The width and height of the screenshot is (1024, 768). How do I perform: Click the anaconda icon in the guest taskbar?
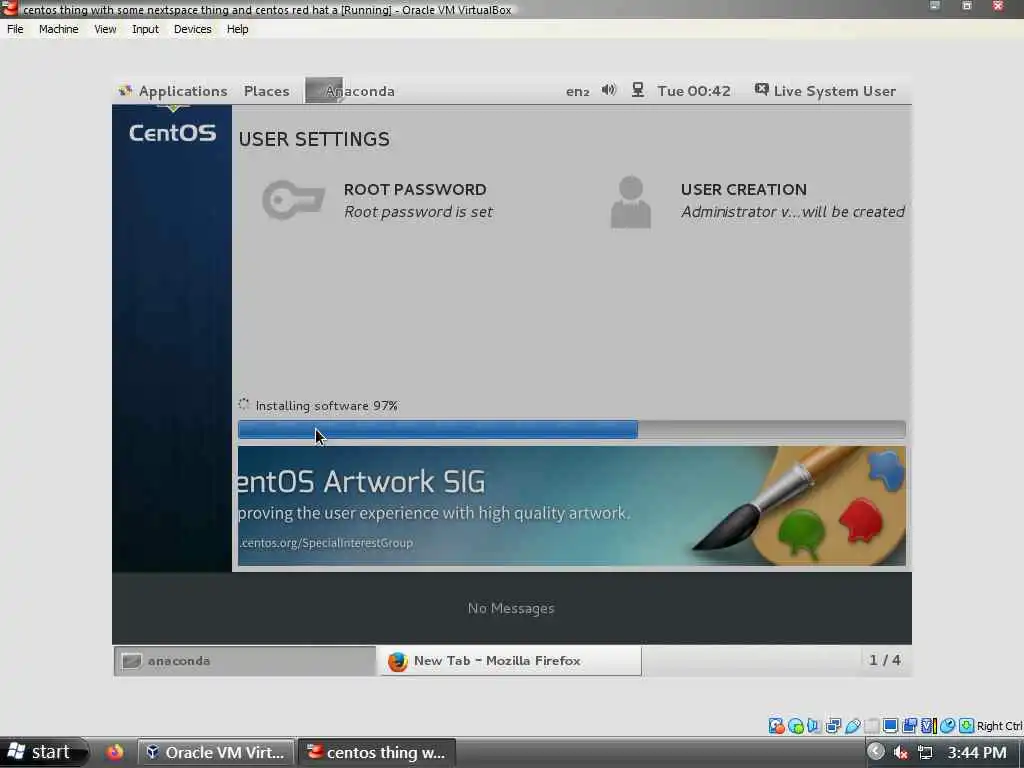(131, 661)
